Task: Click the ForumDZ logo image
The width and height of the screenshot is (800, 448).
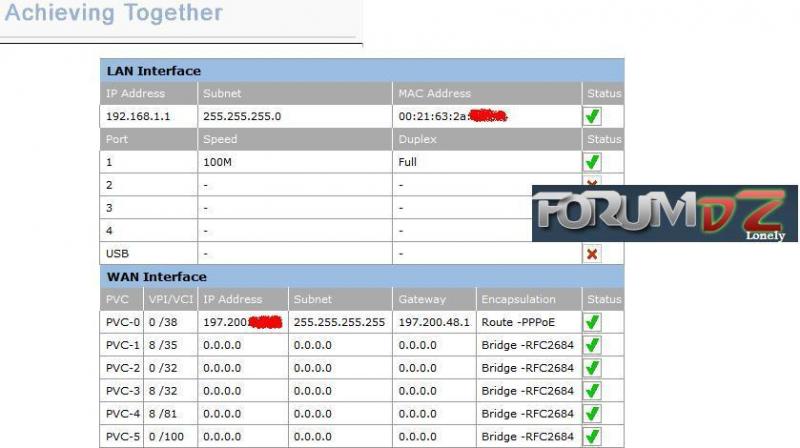Action: click(664, 214)
